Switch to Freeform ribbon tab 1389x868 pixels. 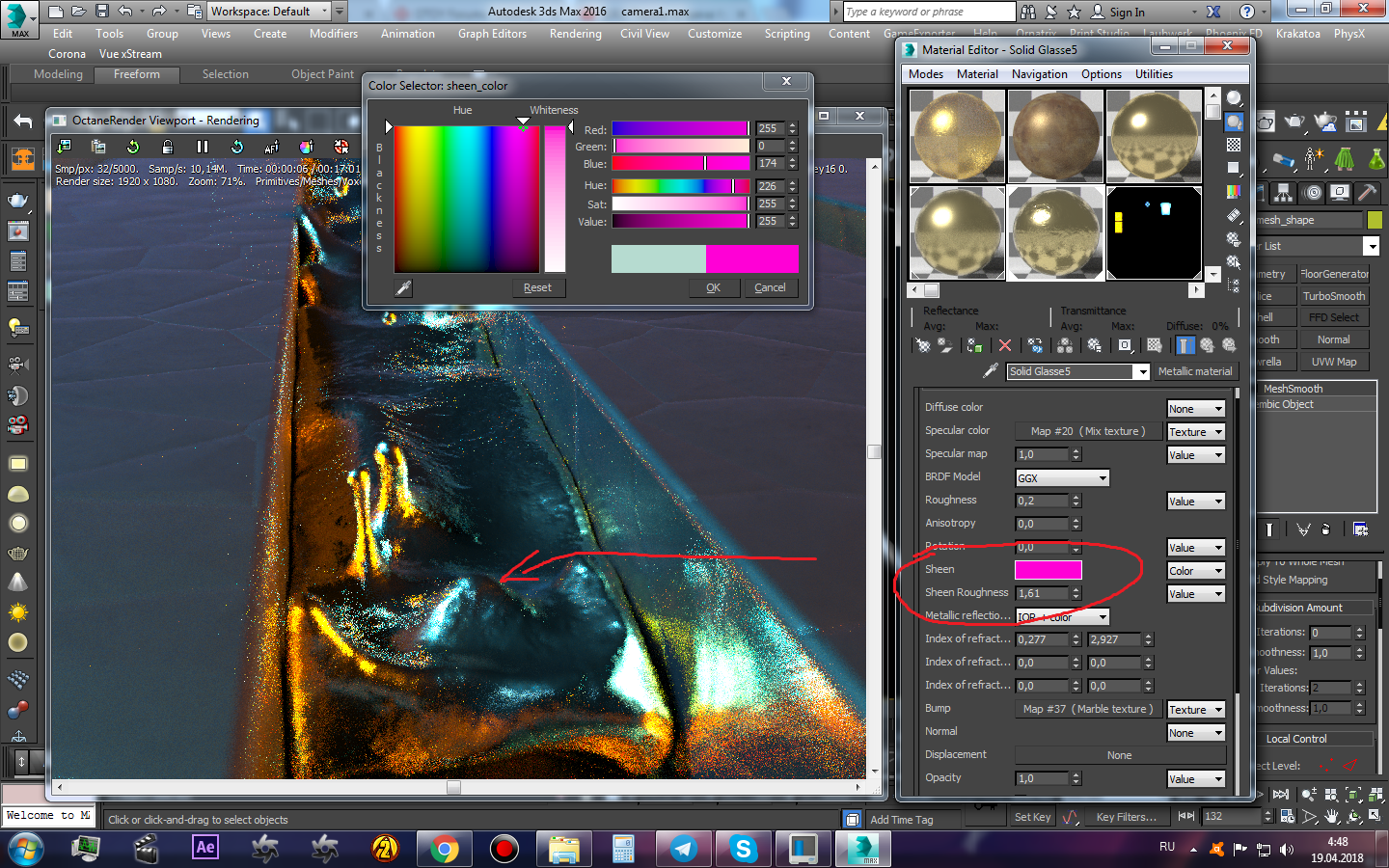coord(137,74)
